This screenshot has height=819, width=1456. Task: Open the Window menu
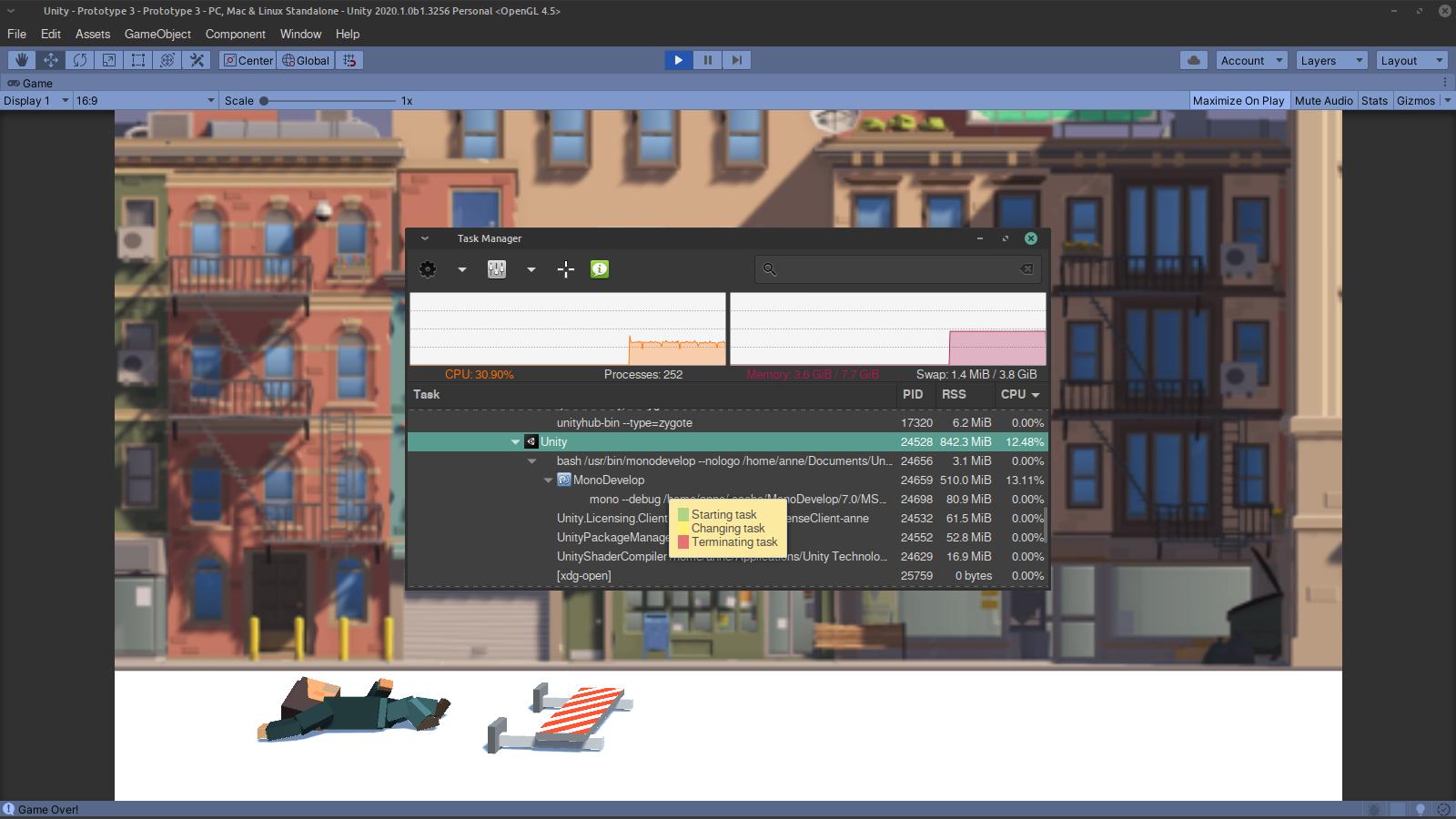[x=300, y=34]
